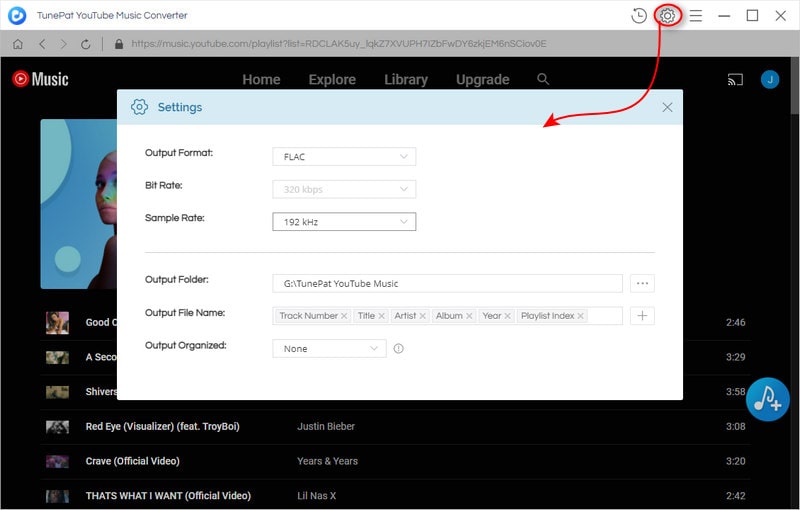Click the Crave song thumbnail
This screenshot has width=800, height=510.
coord(58,461)
